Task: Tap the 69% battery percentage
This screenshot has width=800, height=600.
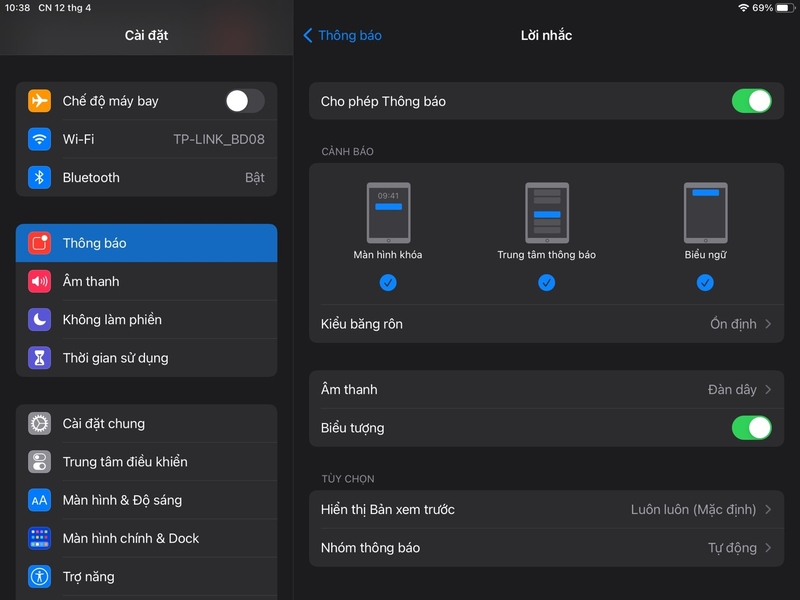Action: coord(762,8)
